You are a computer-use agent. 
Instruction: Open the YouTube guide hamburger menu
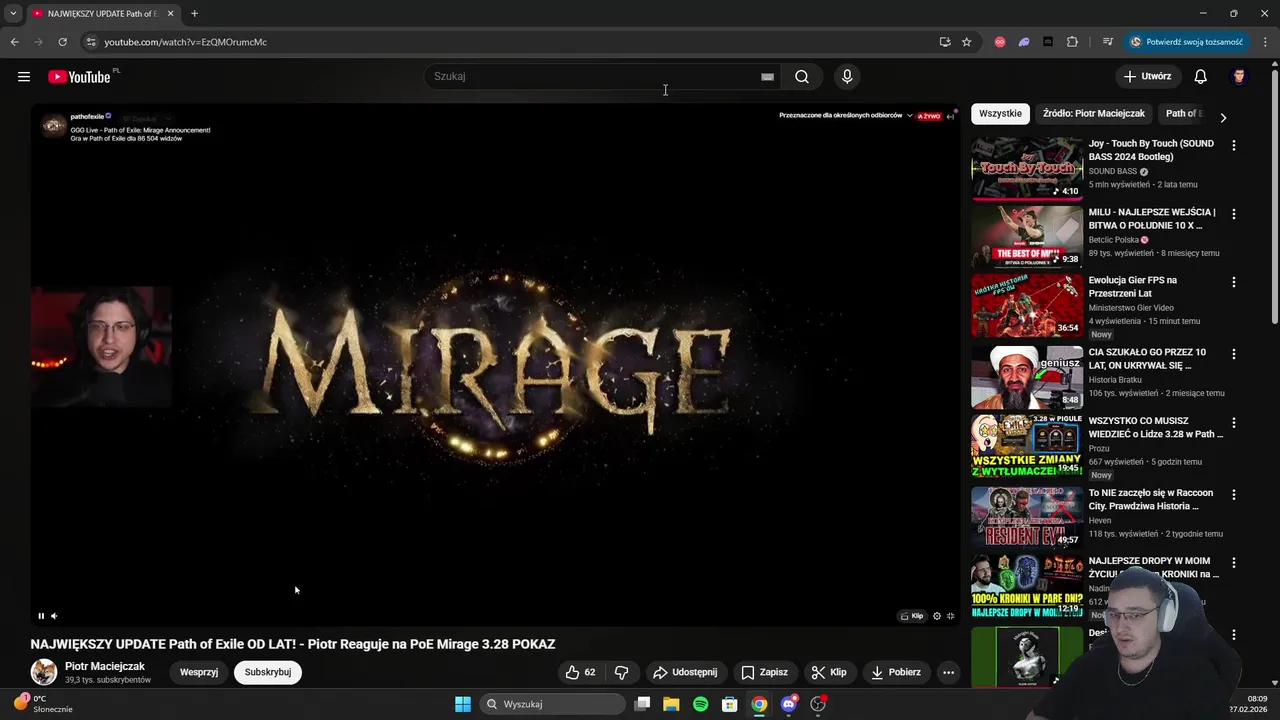click(x=24, y=77)
